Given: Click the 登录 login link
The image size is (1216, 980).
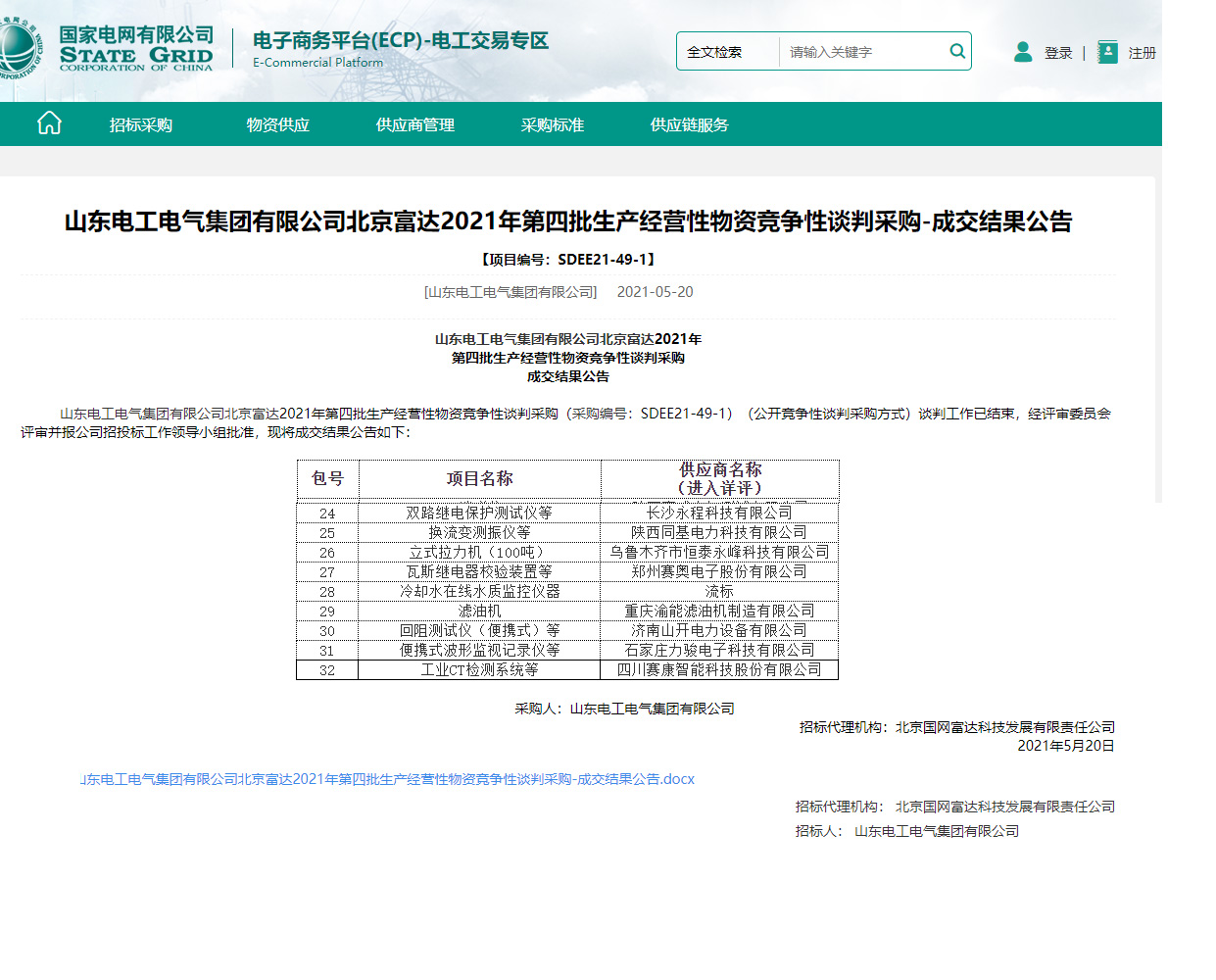Looking at the screenshot, I should tap(1057, 53).
